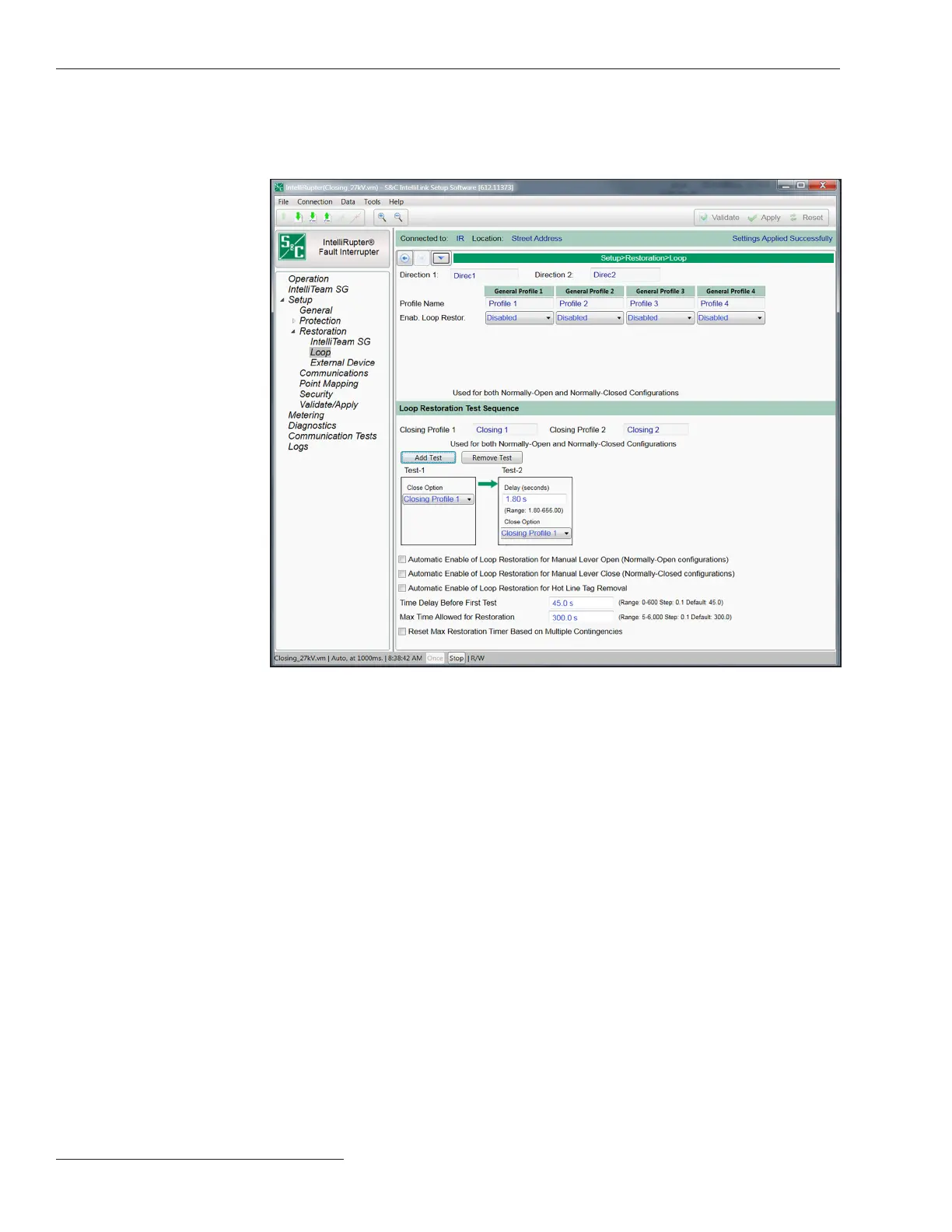The height and width of the screenshot is (1232, 952).
Task: Collapse the Restoration tree node
Action: (x=293, y=331)
